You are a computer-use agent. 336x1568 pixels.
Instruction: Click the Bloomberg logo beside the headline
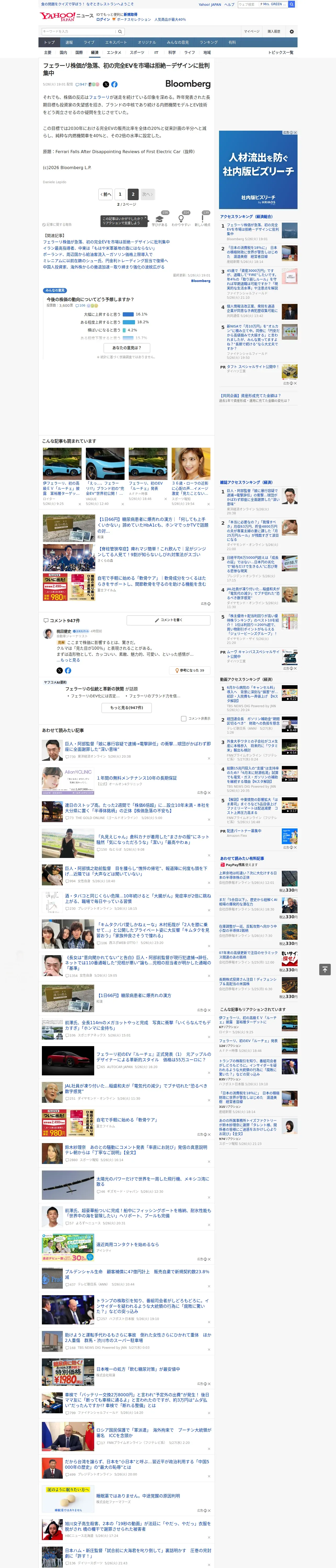click(188, 84)
